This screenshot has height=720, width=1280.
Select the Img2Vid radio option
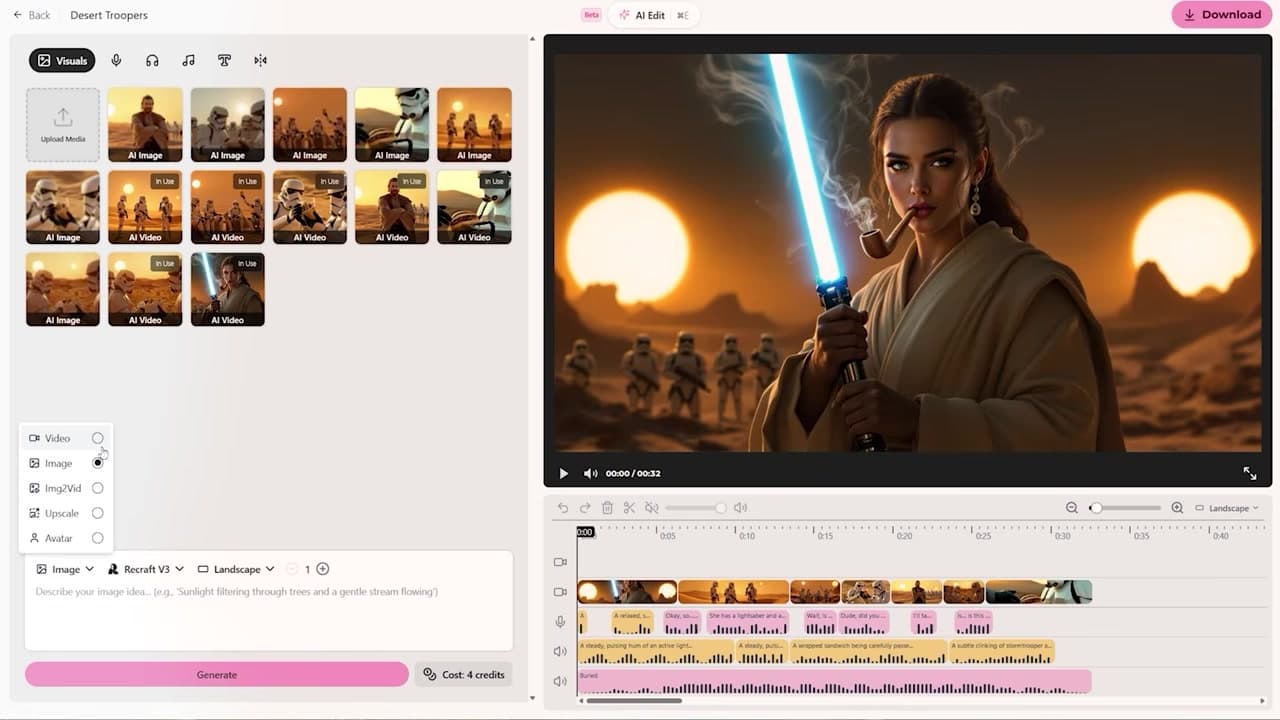pos(97,488)
